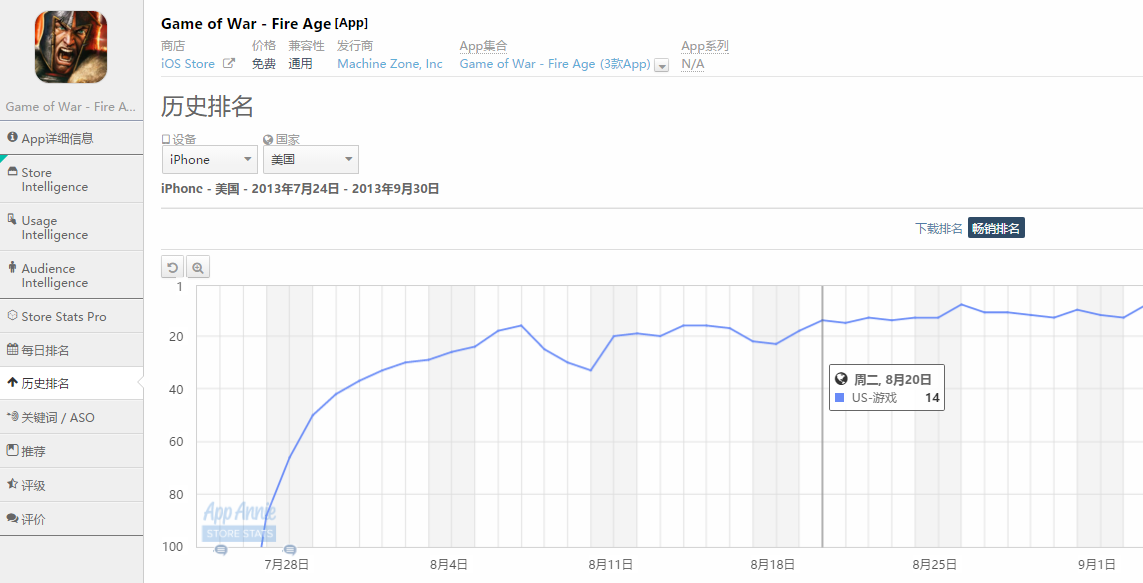
Task: Click the 8月4日 axis date label
Action: pyautogui.click(x=448, y=564)
